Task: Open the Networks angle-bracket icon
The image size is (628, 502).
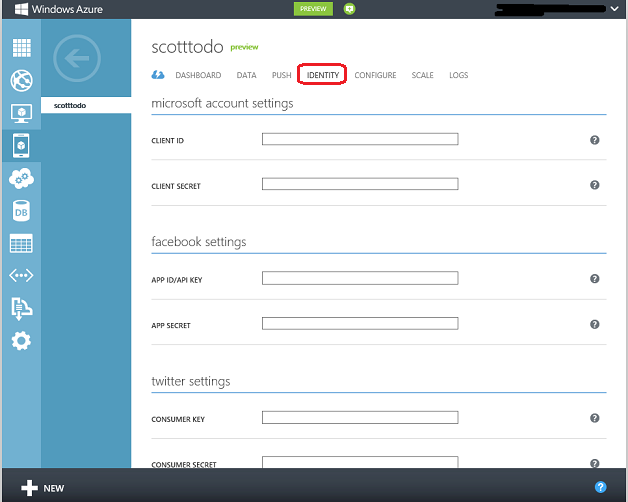Action: pos(21,275)
